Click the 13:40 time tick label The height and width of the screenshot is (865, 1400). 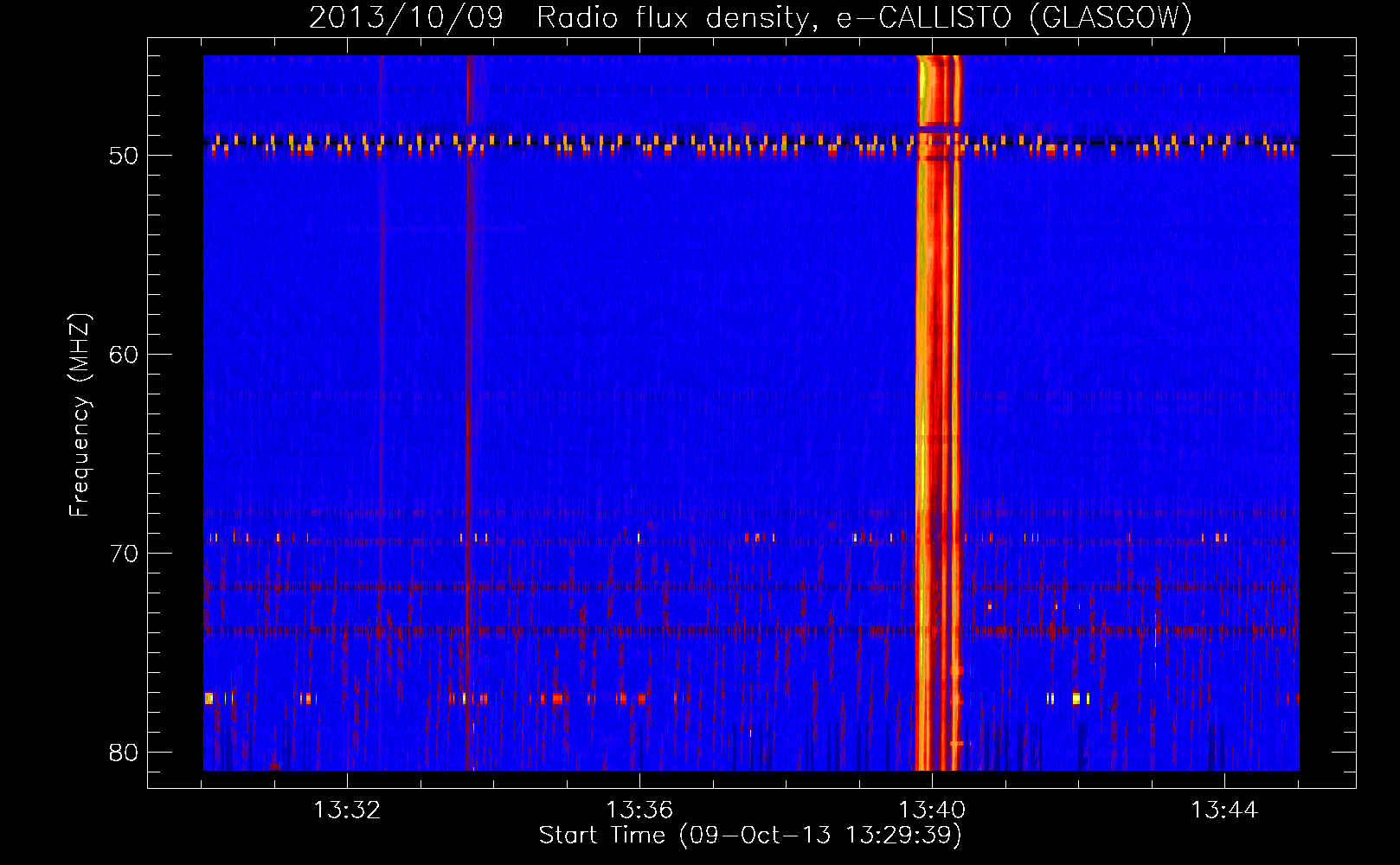(932, 811)
